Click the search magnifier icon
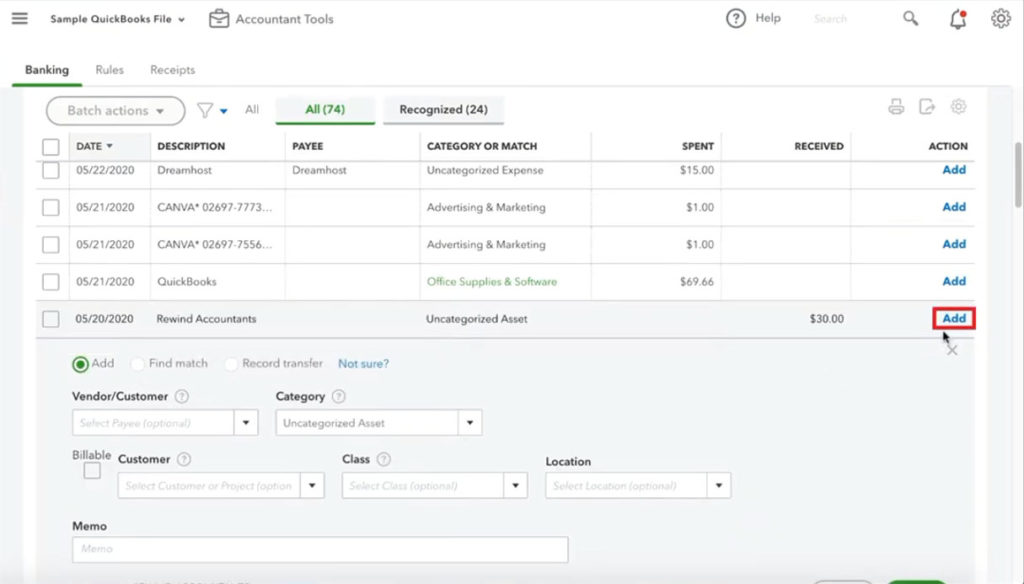This screenshot has width=1024, height=584. click(909, 18)
